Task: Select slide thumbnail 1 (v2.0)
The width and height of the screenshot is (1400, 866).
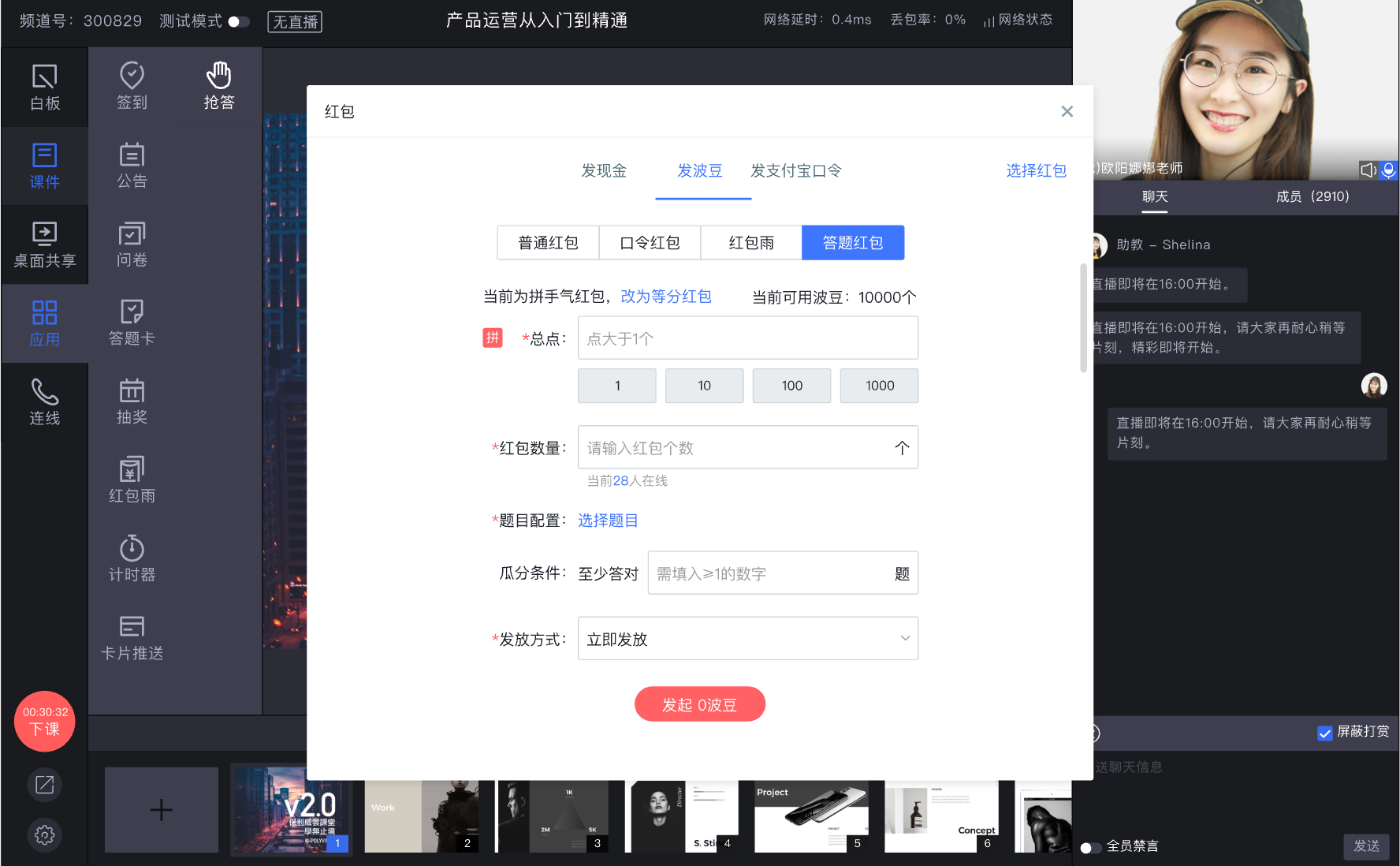Action: point(291,810)
